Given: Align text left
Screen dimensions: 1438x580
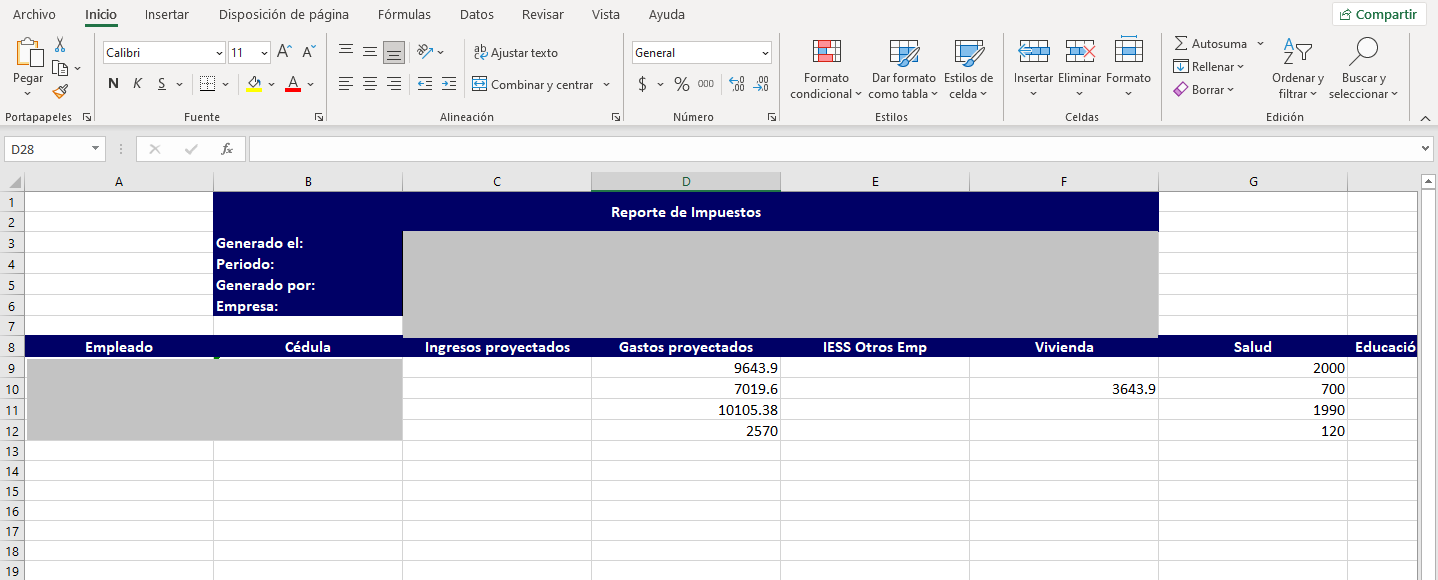Looking at the screenshot, I should tap(346, 84).
